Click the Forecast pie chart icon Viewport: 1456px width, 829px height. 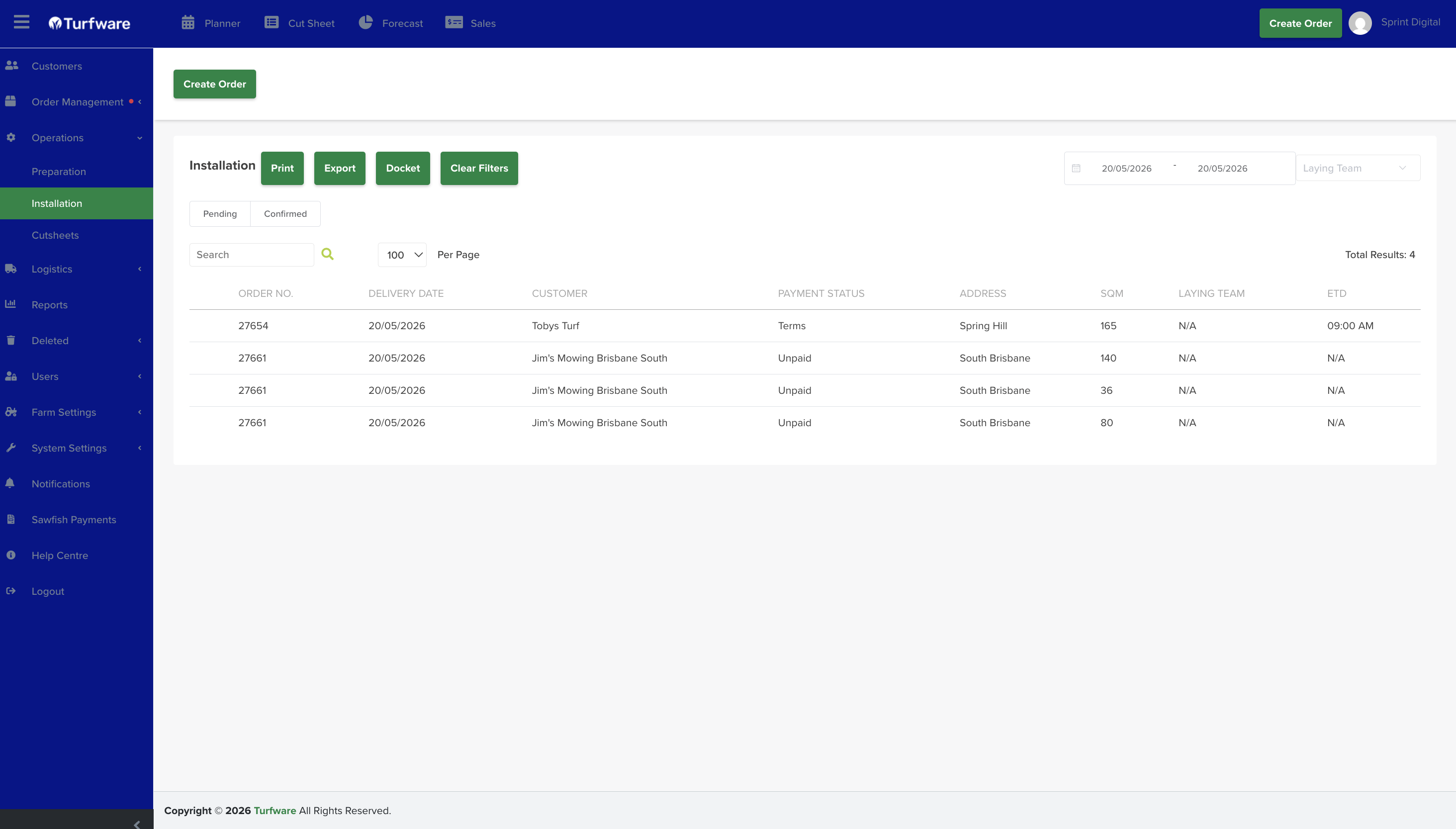365,22
